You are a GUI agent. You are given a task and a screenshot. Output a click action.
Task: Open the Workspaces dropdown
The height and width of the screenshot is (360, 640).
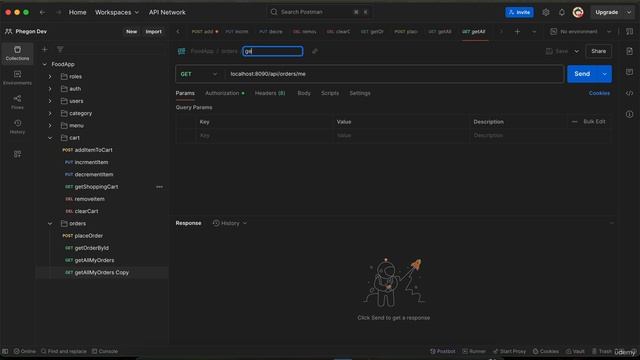[117, 12]
